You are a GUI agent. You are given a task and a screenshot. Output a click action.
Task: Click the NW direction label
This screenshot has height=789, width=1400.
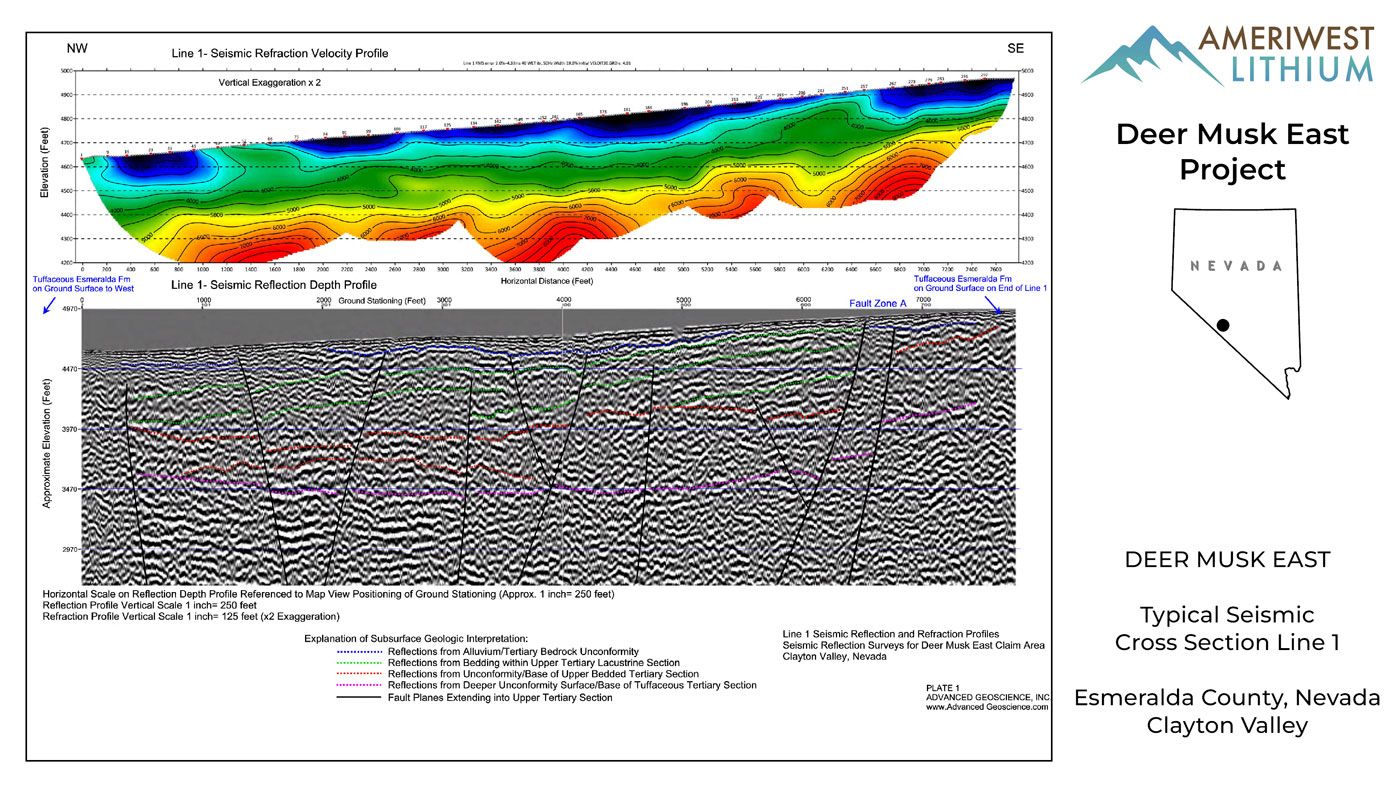76,48
